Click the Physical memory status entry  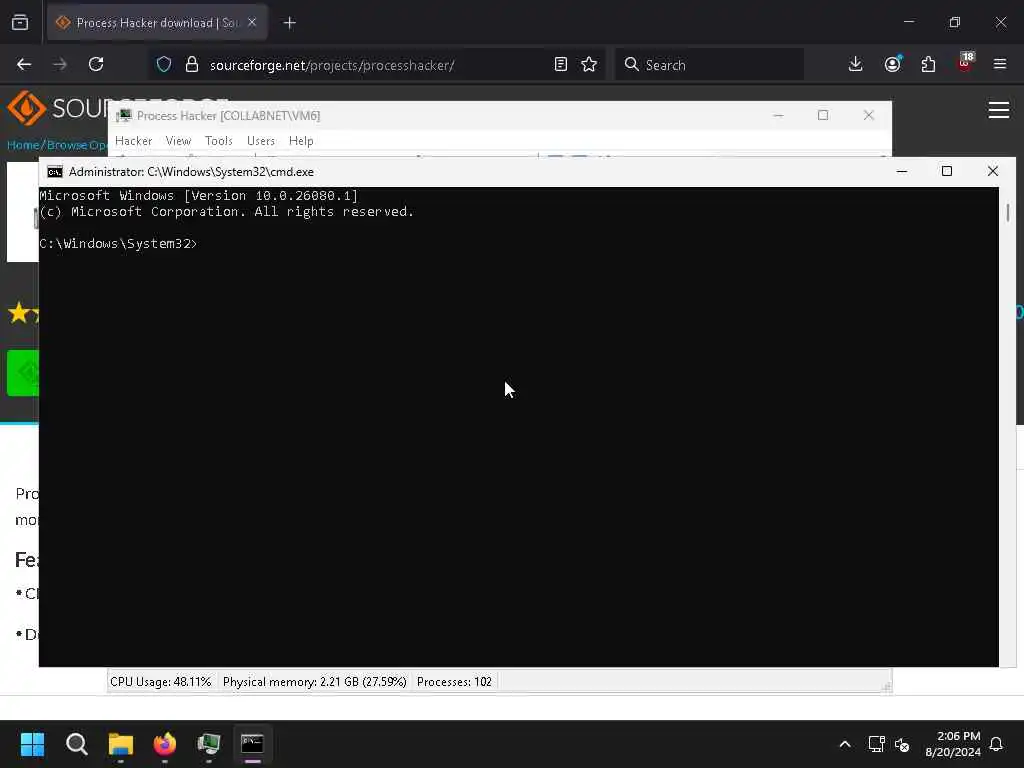tap(315, 682)
